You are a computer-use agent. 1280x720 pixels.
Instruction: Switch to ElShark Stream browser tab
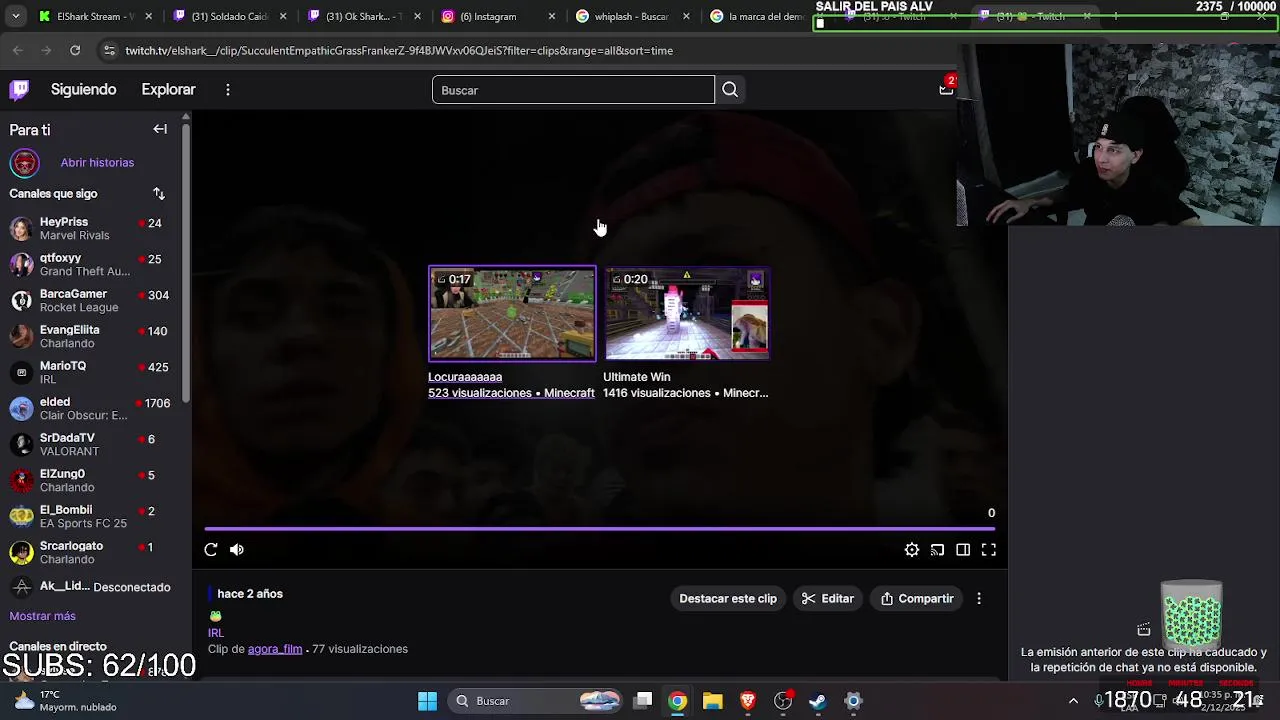click(96, 16)
